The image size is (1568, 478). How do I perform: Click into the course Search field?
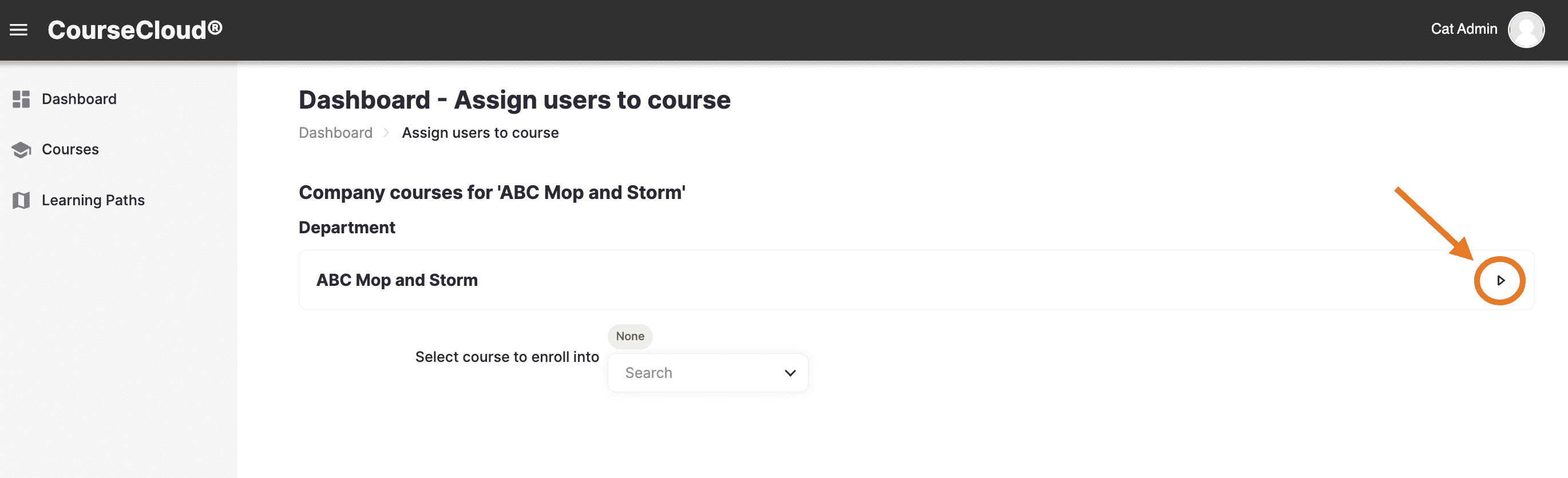(x=707, y=373)
